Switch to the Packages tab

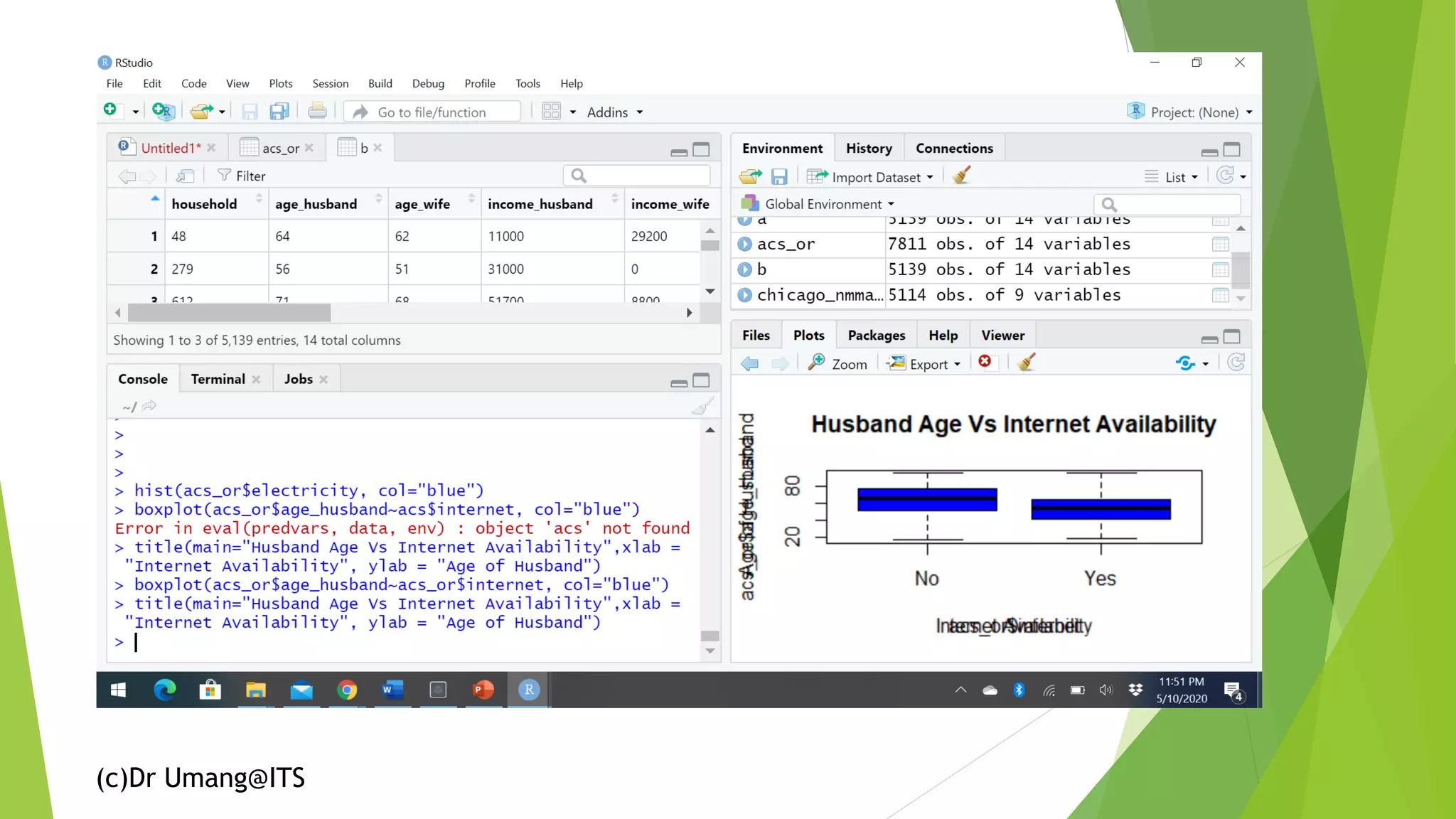[877, 335]
